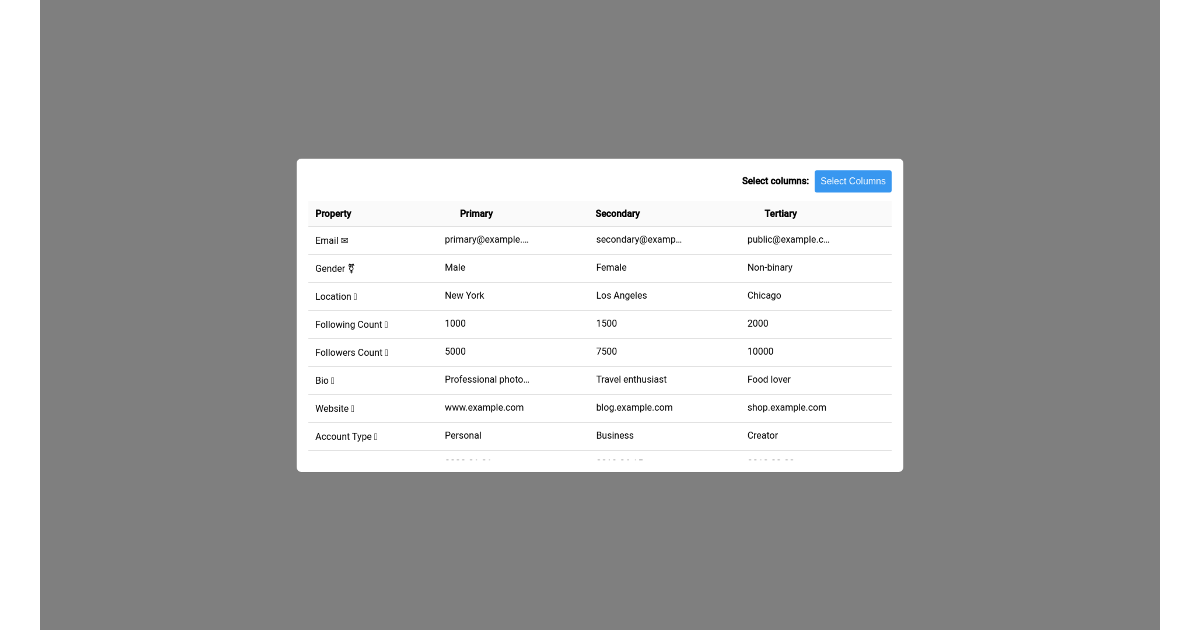Screen dimensions: 1200x630
Task: Select the Primary column header
Action: (x=477, y=213)
